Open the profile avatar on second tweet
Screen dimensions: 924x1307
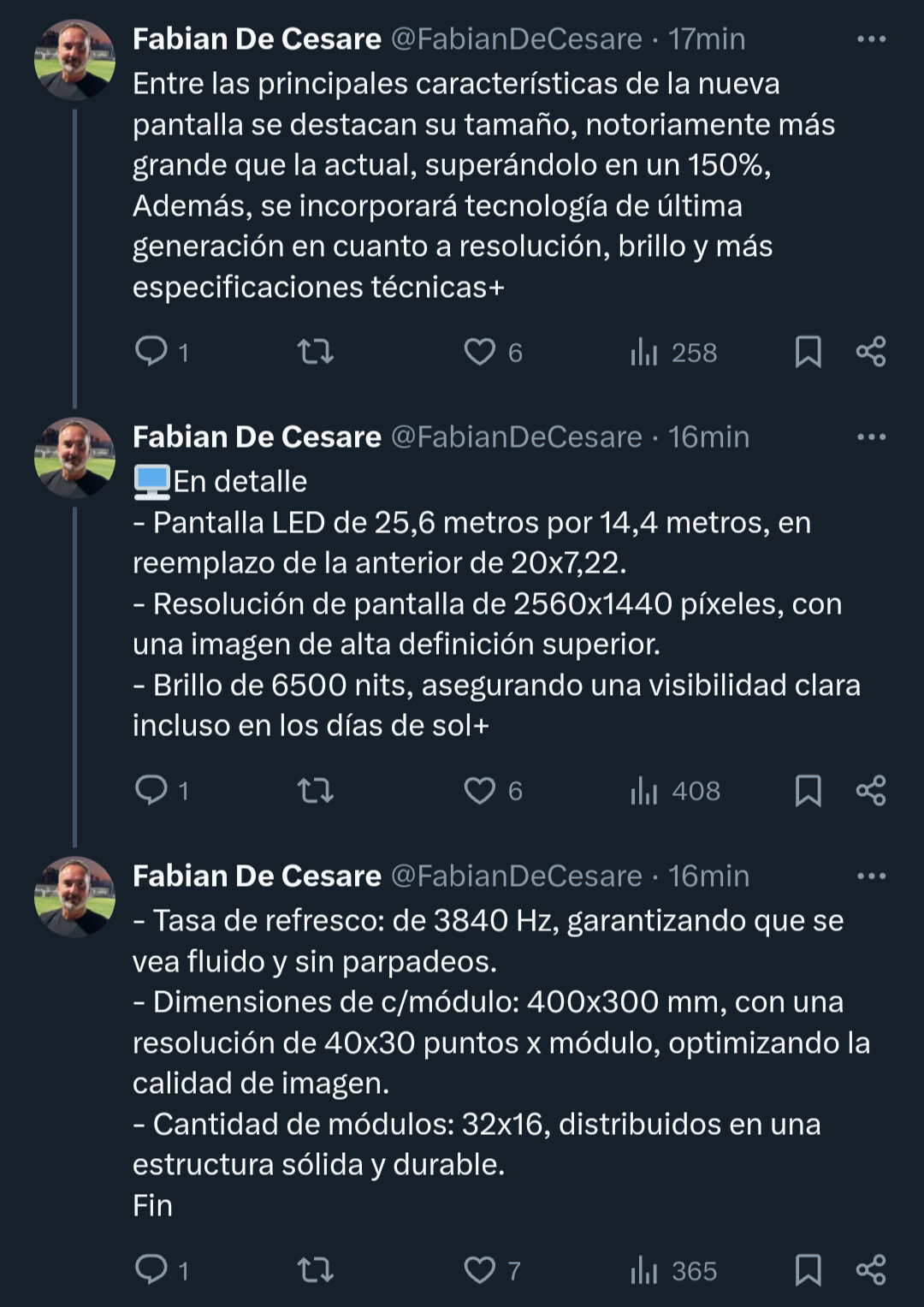[x=74, y=458]
